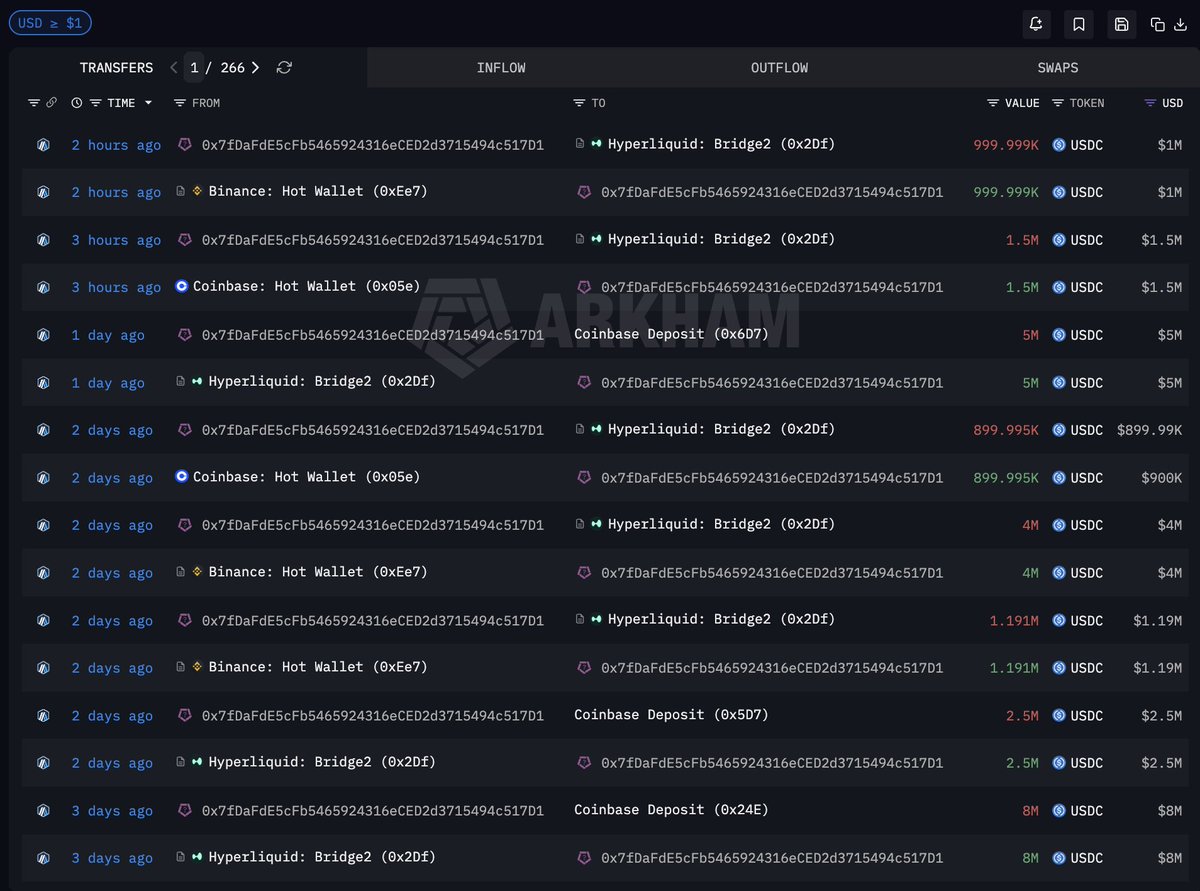
Task: Click the save floppy disk icon
Action: pyautogui.click(x=1121, y=24)
